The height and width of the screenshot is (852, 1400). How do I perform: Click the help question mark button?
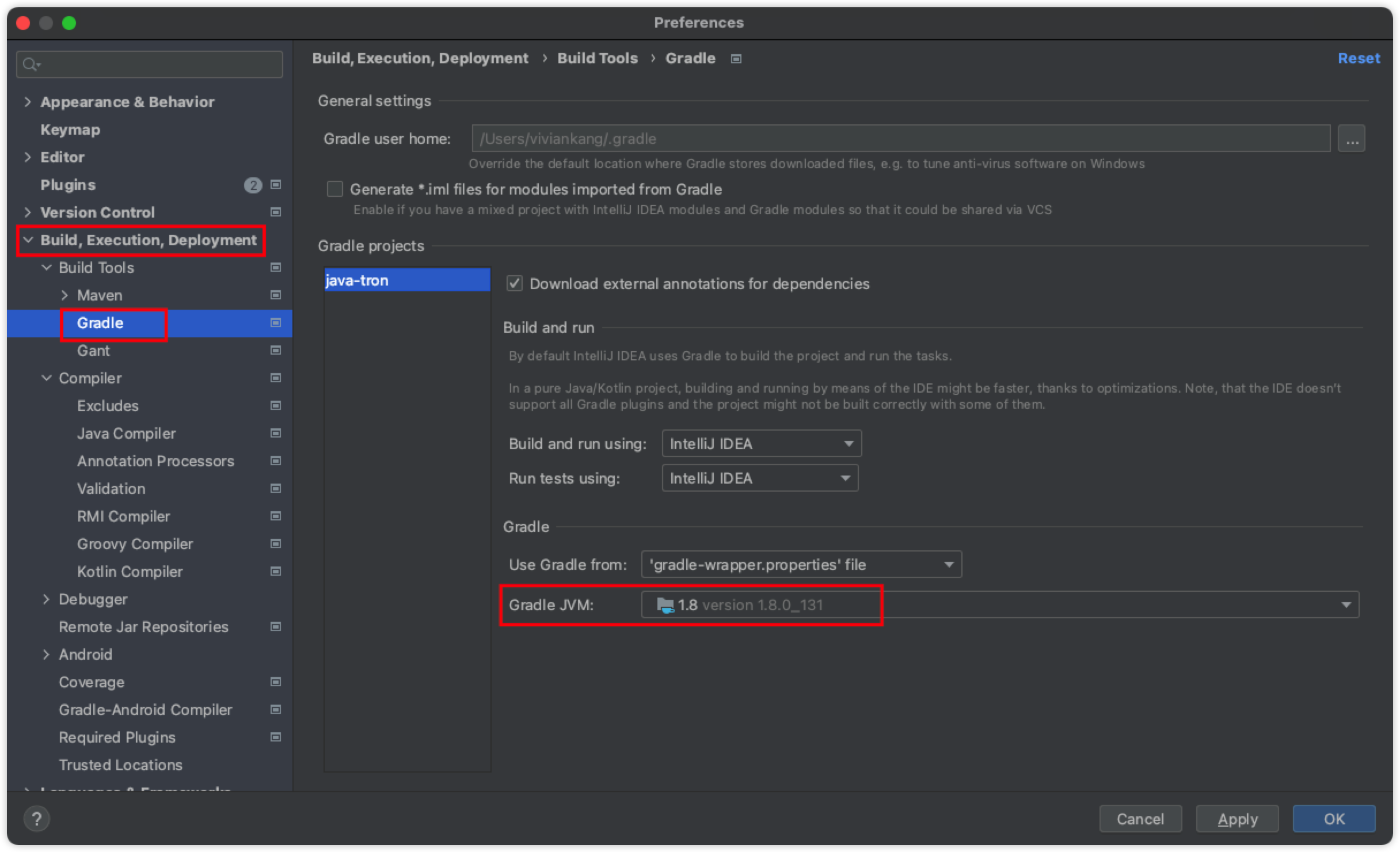(x=37, y=819)
